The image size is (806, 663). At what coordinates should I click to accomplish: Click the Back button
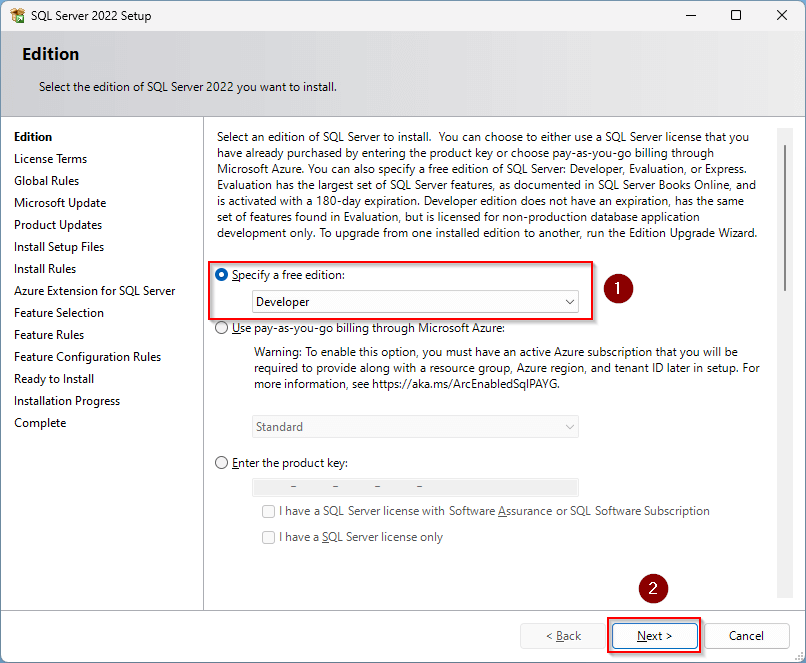click(x=563, y=636)
